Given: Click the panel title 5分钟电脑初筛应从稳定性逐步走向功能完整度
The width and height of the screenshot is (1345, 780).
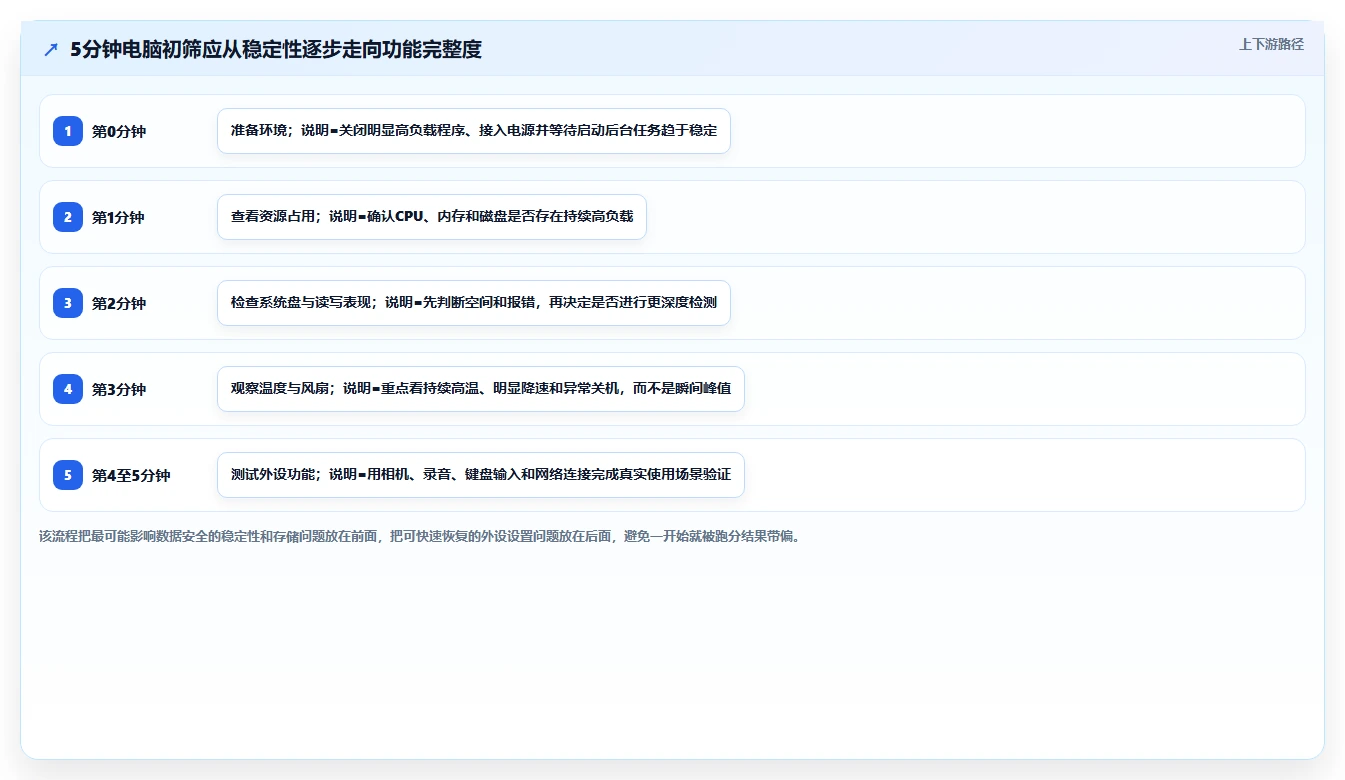Looking at the screenshot, I should (276, 49).
